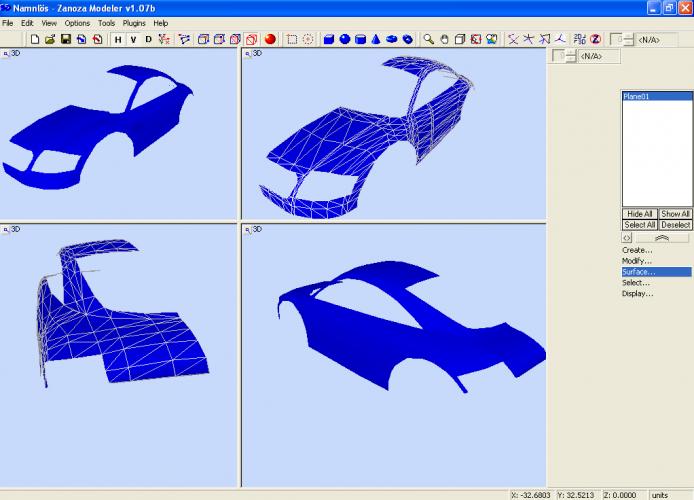Screen dimensions: 694x500
Task: Activate the magnifying glass zoom tool
Action: tap(428, 39)
